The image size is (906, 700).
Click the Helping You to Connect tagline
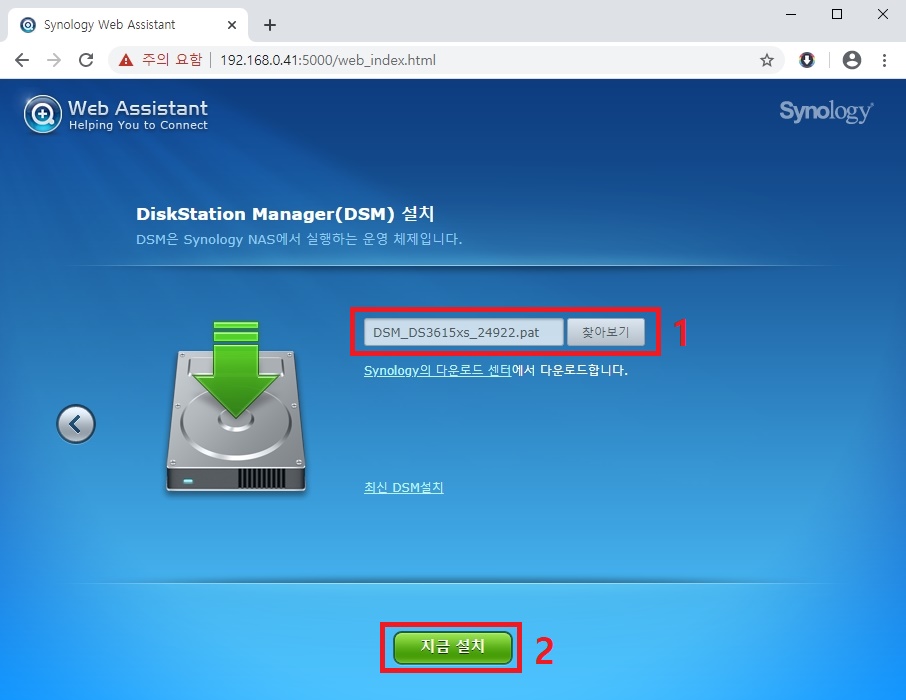(138, 125)
